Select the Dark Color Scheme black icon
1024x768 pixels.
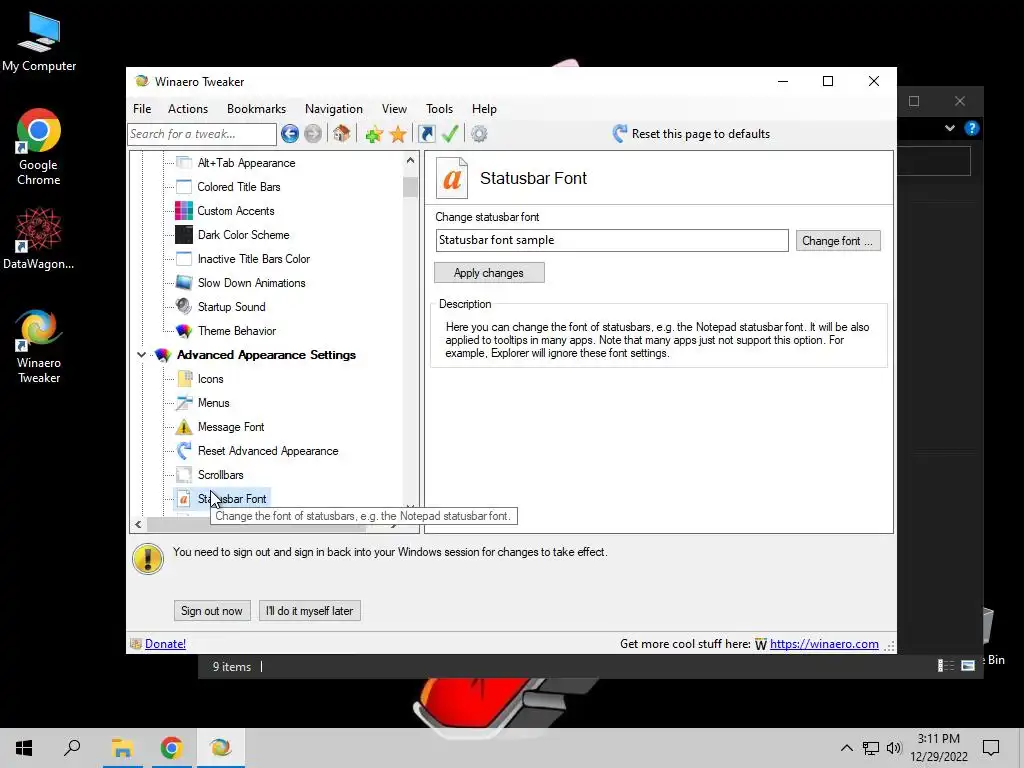tap(184, 234)
